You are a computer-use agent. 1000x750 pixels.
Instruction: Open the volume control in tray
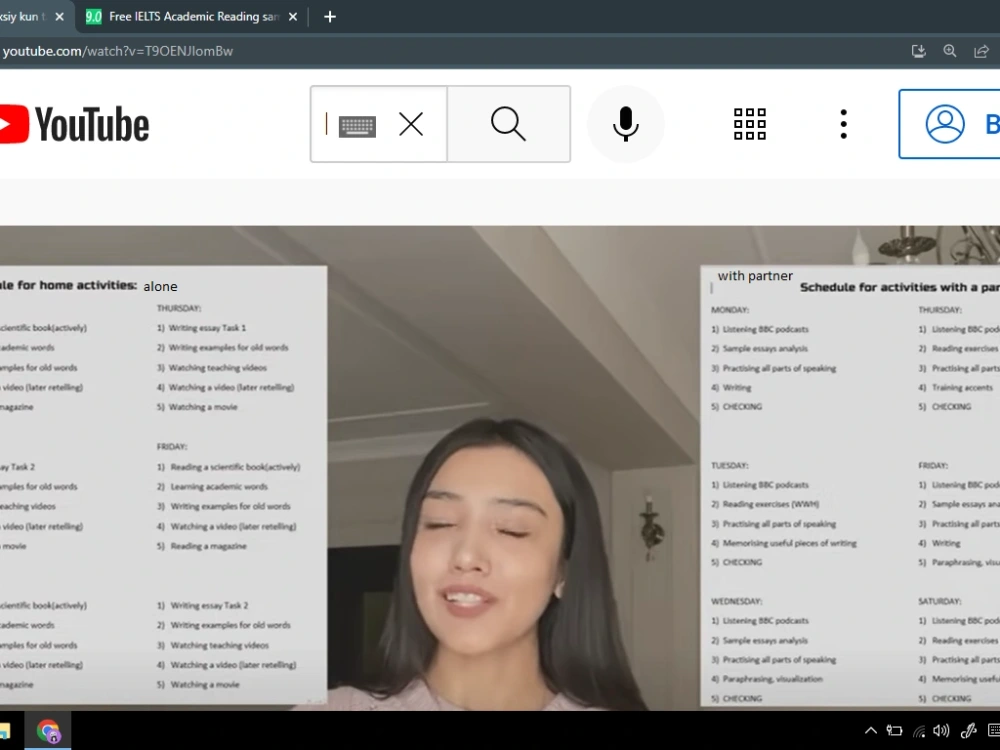(x=941, y=731)
